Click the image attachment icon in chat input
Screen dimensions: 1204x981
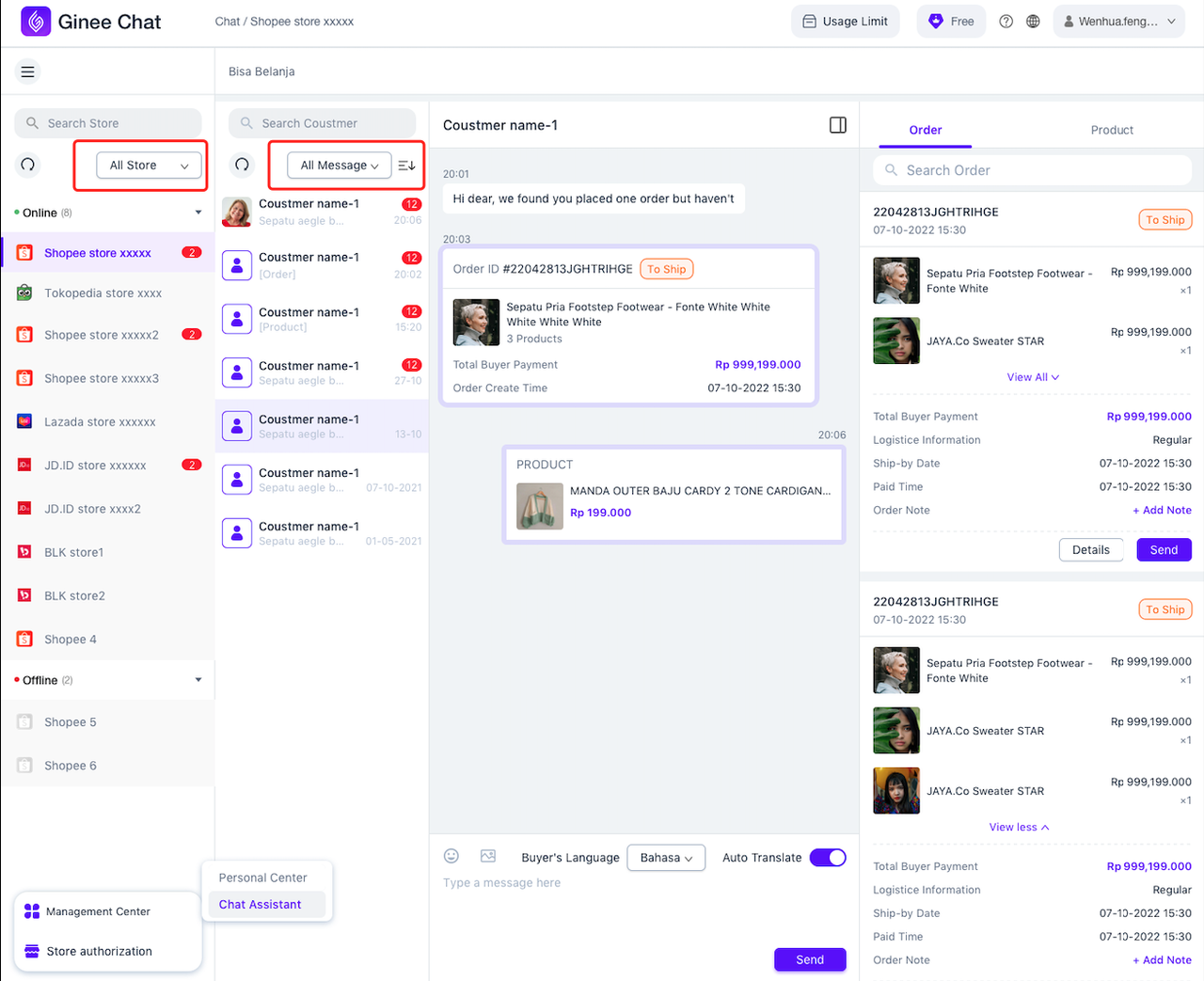(487, 856)
